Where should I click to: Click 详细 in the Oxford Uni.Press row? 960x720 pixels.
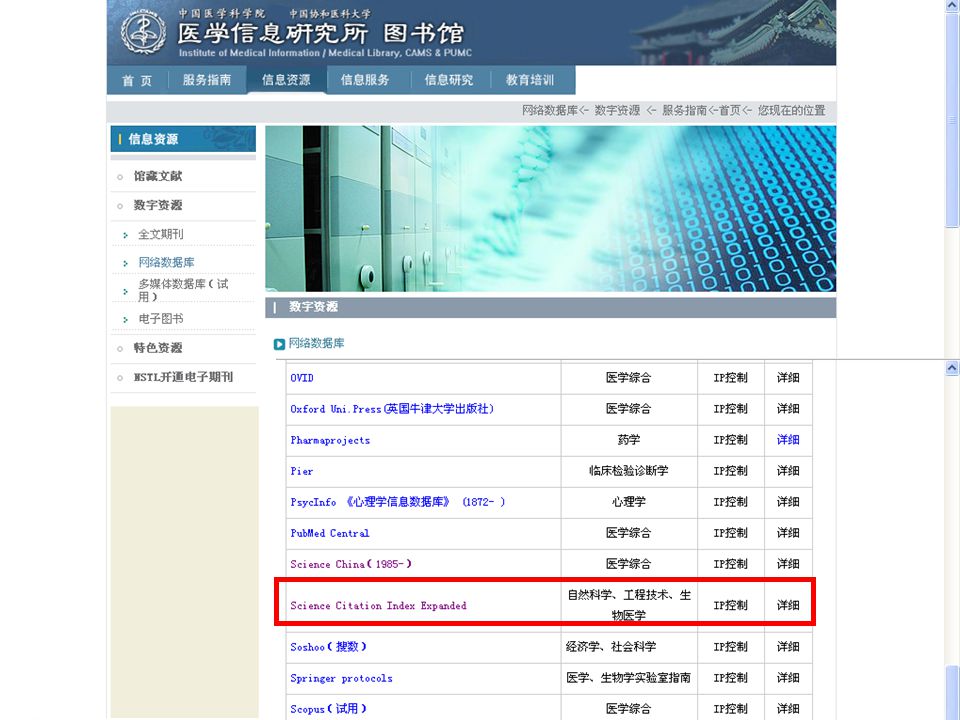click(788, 409)
